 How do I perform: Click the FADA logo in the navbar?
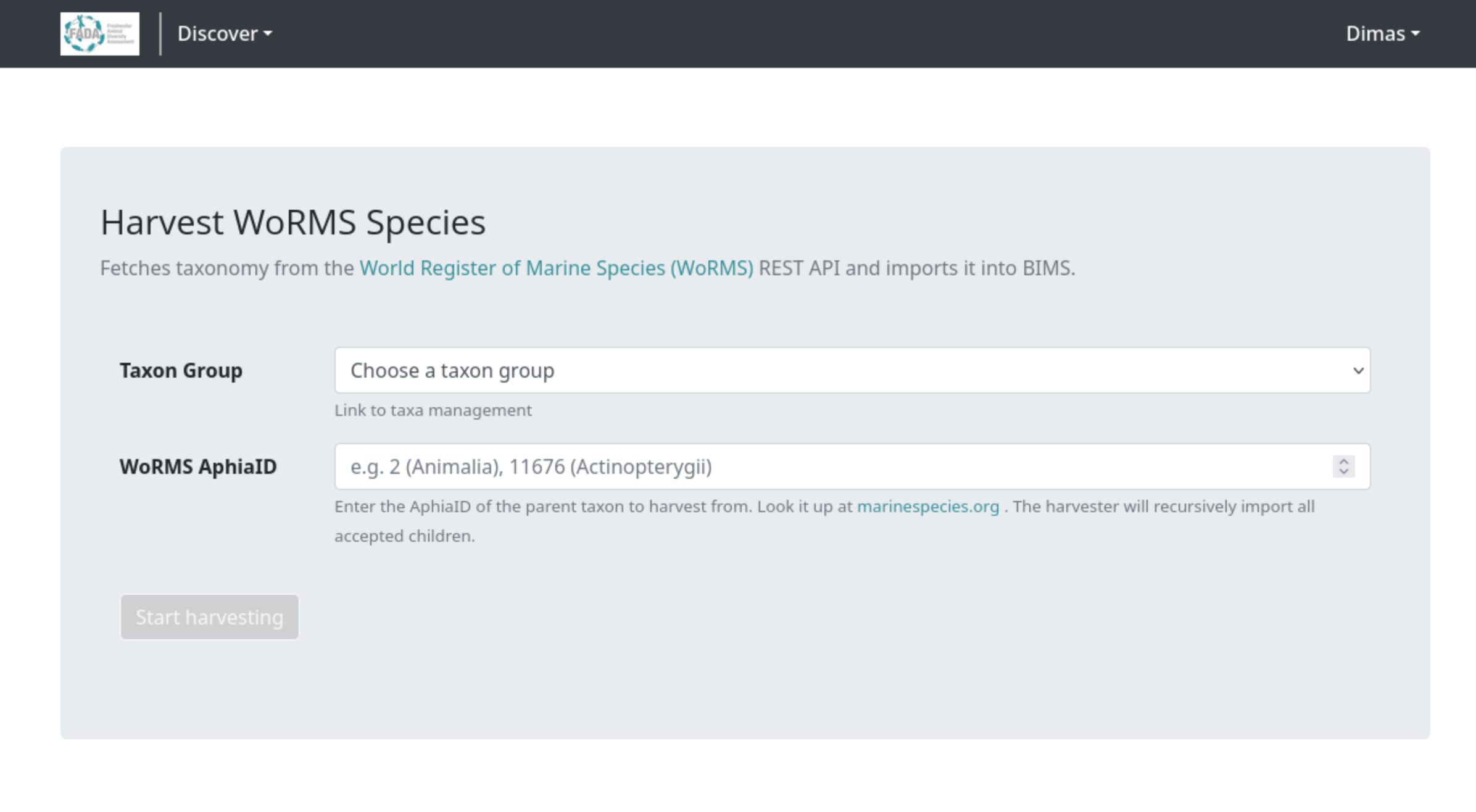100,34
